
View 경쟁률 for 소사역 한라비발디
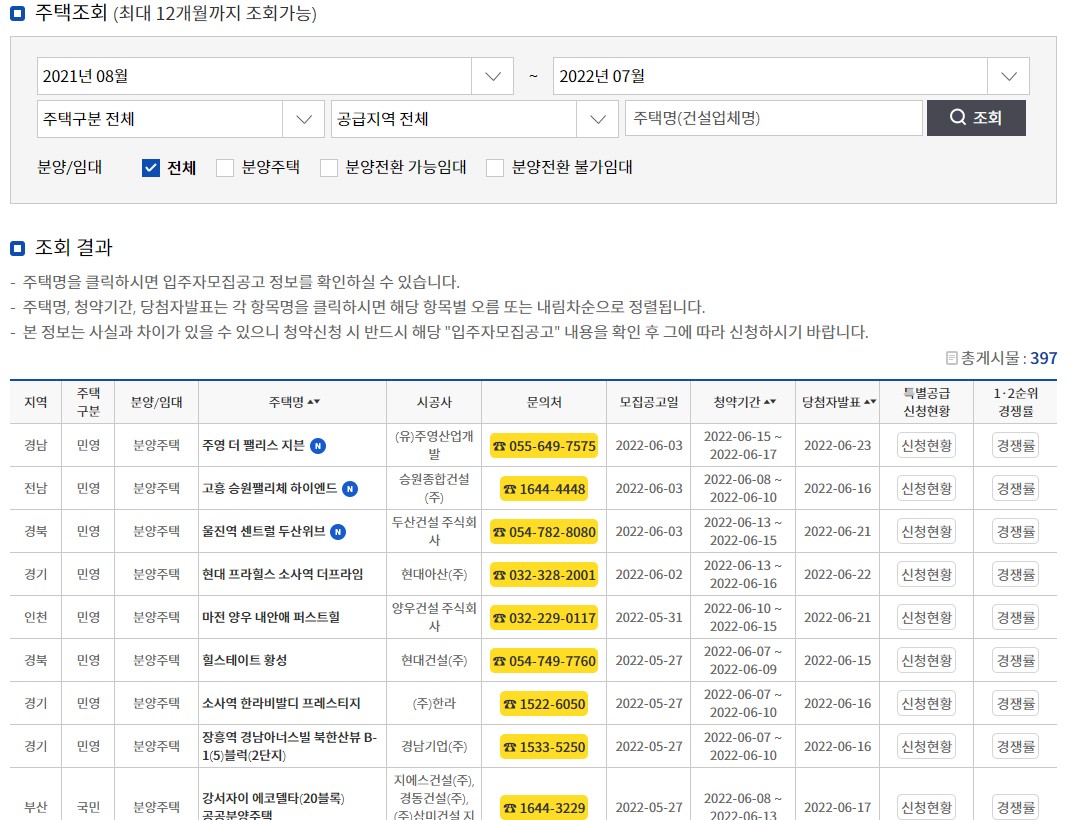(1016, 704)
